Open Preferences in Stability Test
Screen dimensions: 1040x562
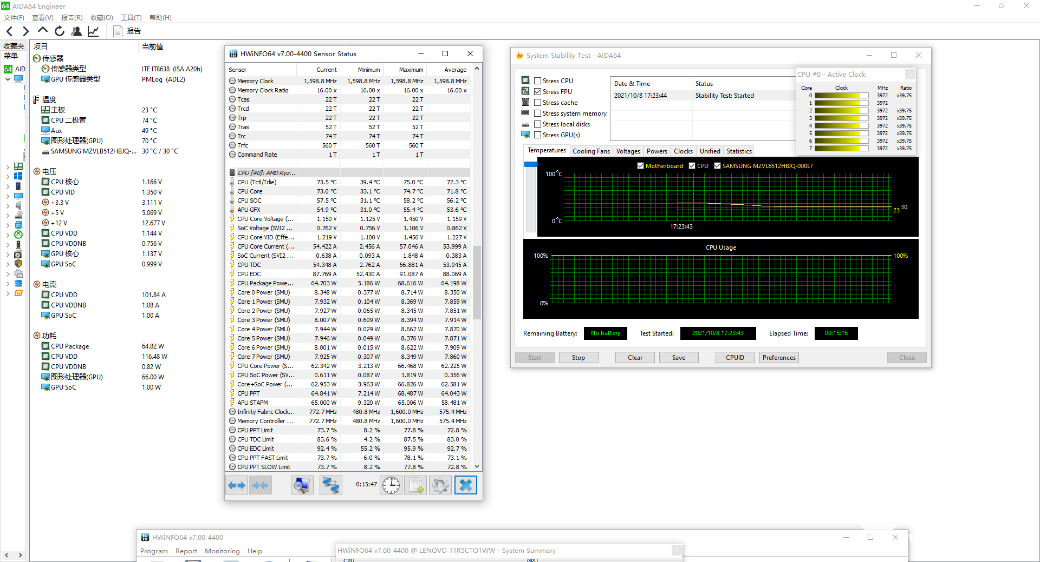click(x=779, y=358)
